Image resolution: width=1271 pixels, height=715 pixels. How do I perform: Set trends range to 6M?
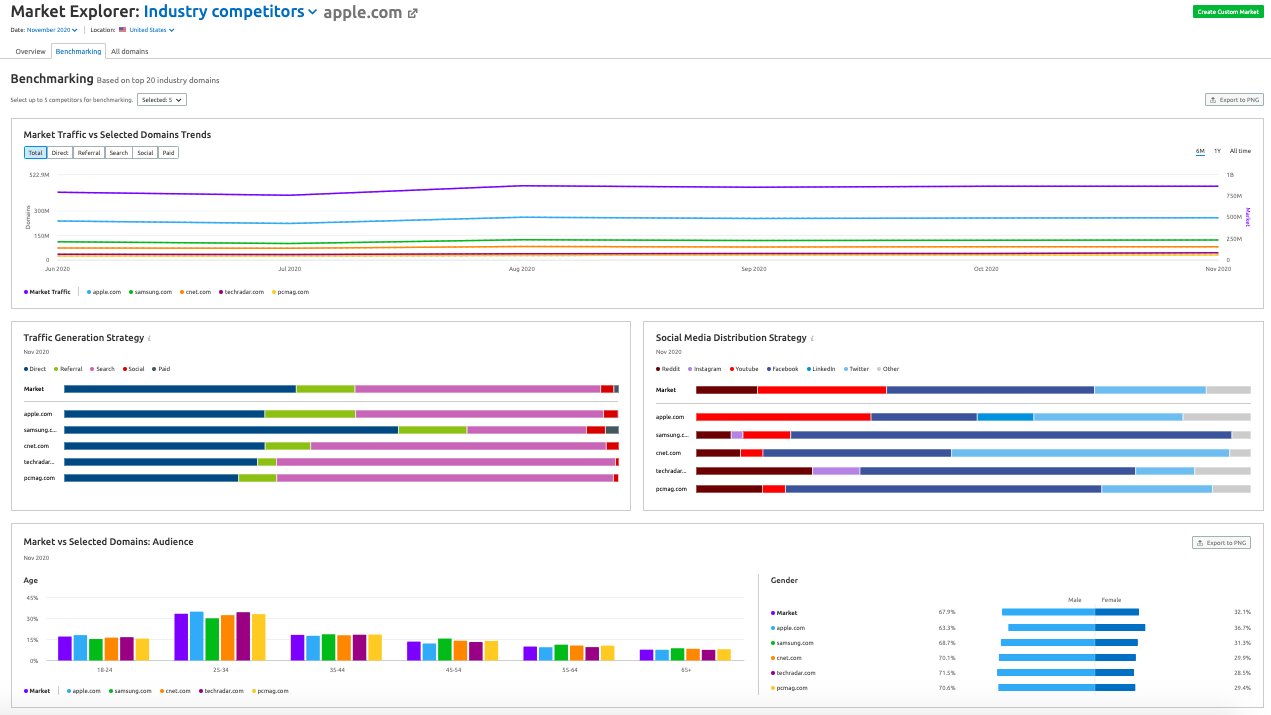click(1200, 151)
